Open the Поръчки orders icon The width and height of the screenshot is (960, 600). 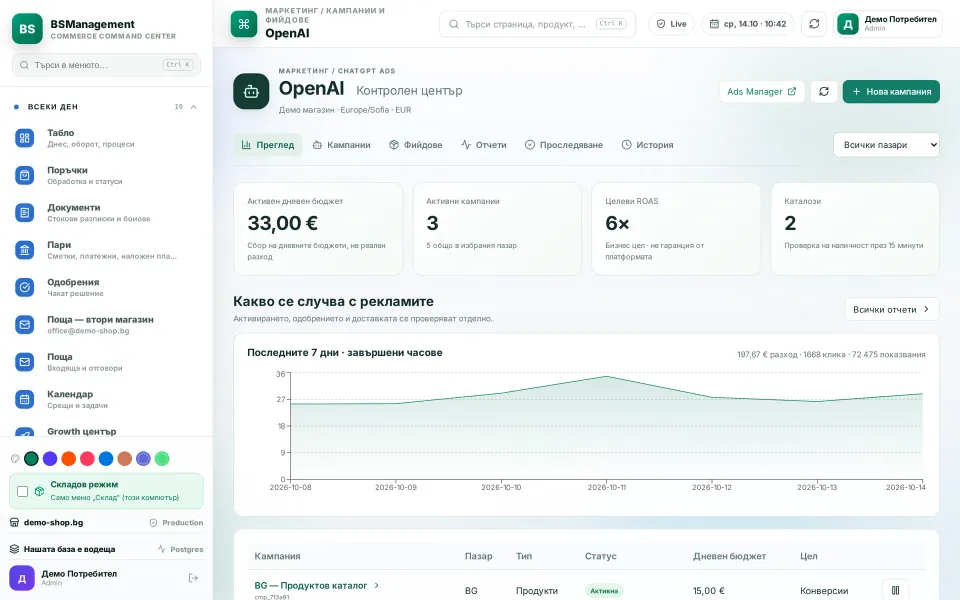(x=24, y=175)
